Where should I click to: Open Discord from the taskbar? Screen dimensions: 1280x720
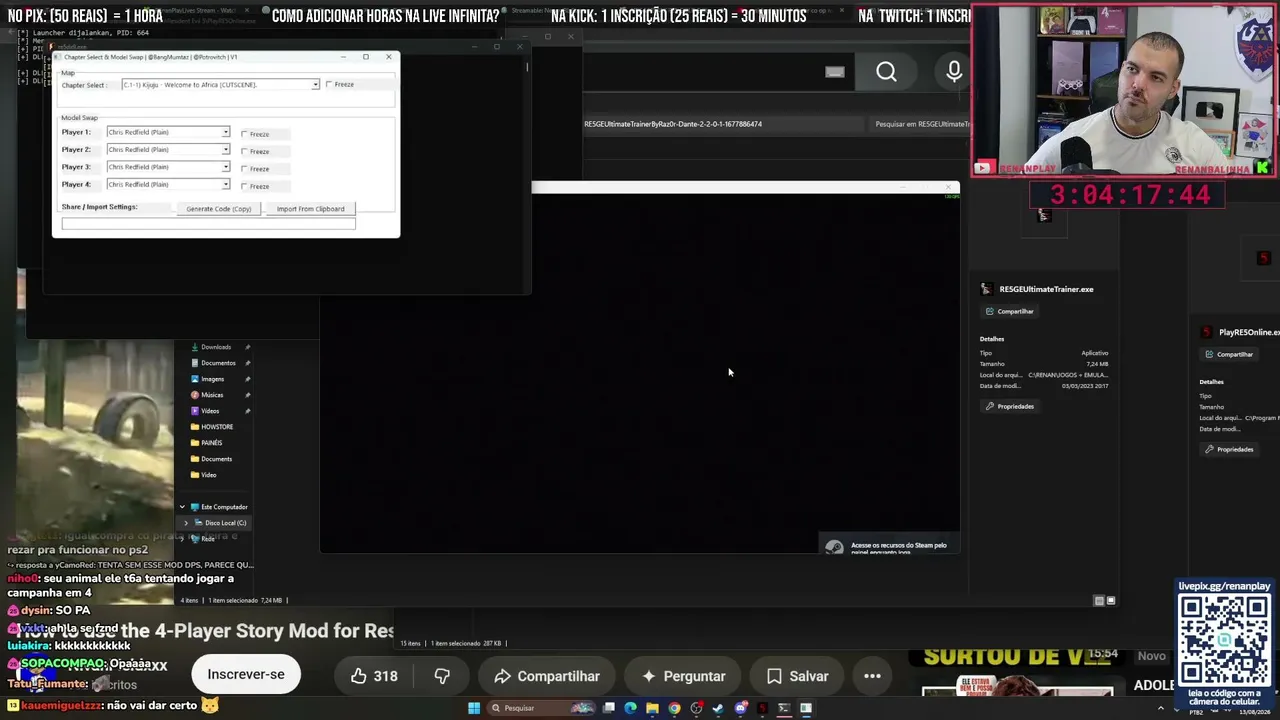740,708
